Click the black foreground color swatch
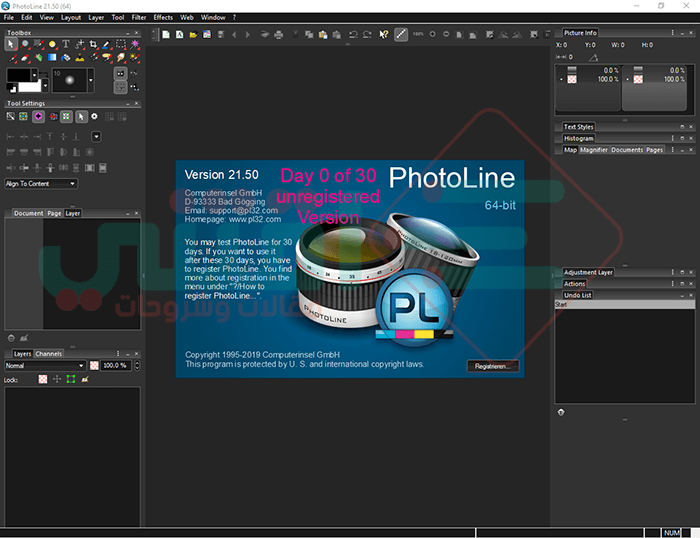Viewport: 700px width, 538px height. (18, 75)
